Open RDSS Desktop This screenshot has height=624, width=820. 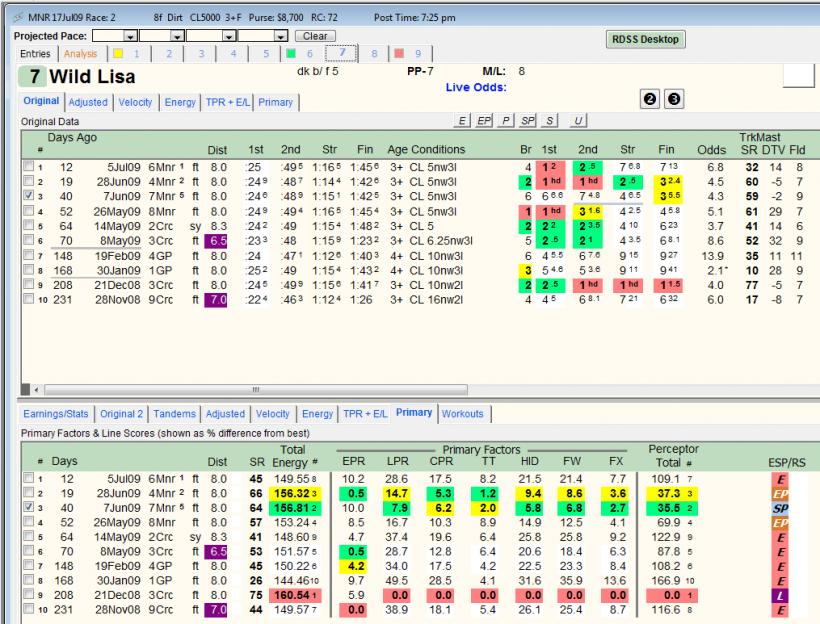pyautogui.click(x=645, y=39)
